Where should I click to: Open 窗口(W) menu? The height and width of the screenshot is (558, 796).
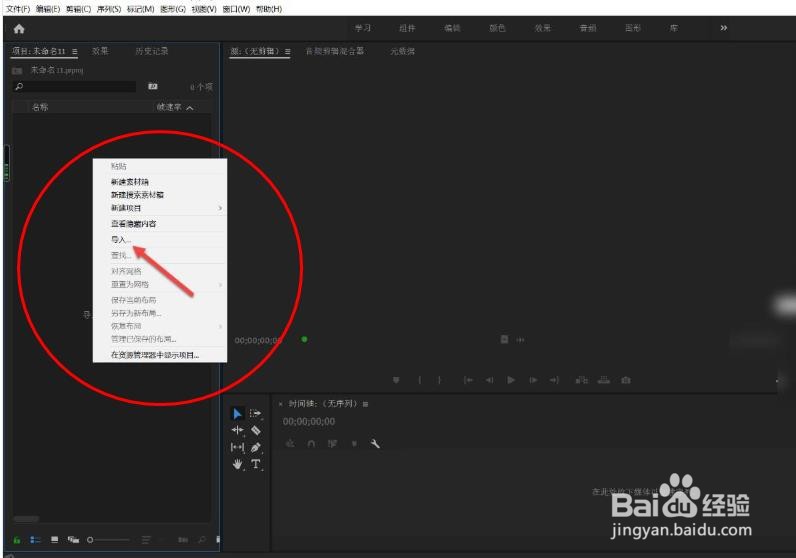point(236,9)
